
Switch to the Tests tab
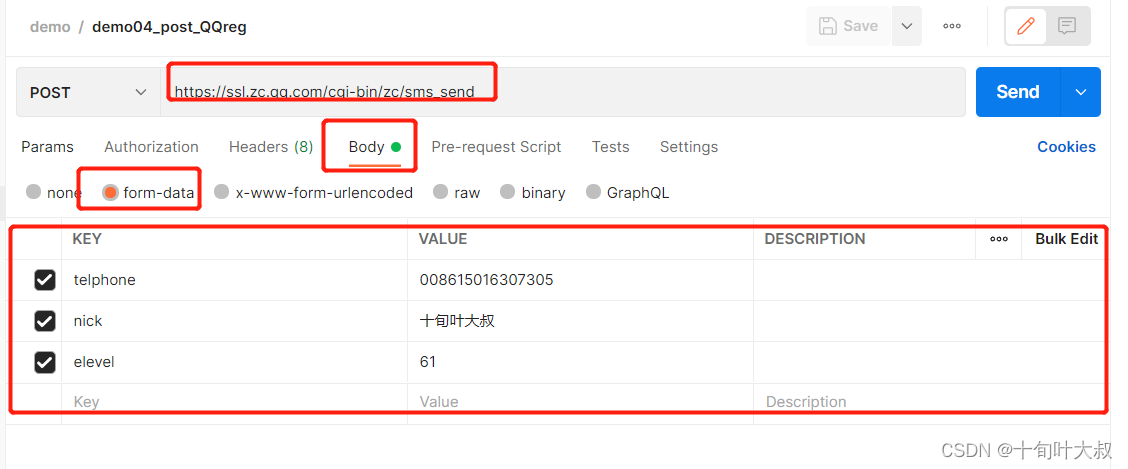[x=610, y=147]
